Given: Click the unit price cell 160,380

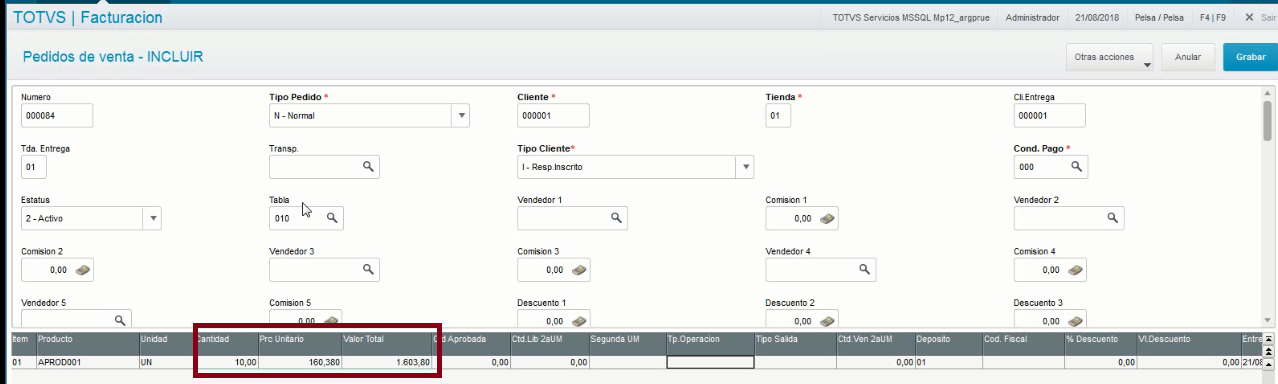Looking at the screenshot, I should (x=298, y=362).
